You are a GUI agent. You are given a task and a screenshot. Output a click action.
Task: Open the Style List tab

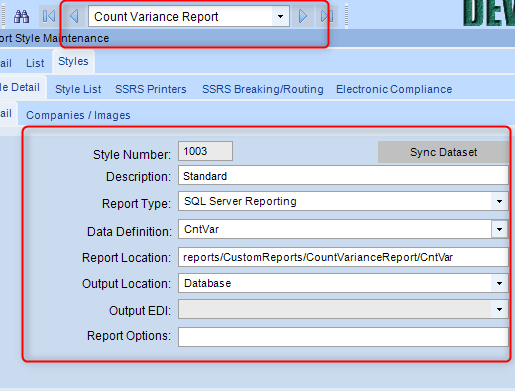(x=78, y=89)
